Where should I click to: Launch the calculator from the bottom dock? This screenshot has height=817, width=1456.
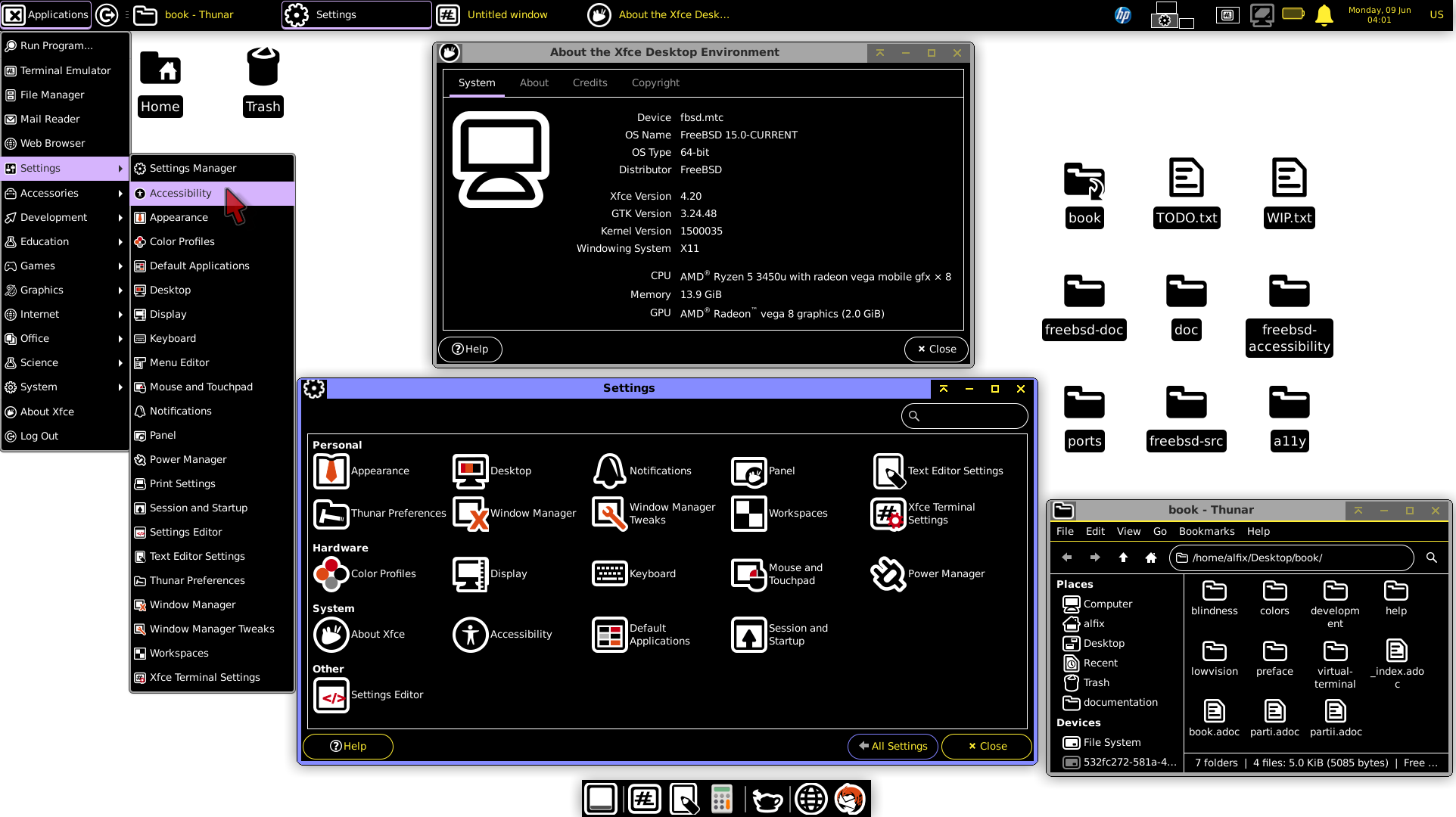[x=722, y=799]
